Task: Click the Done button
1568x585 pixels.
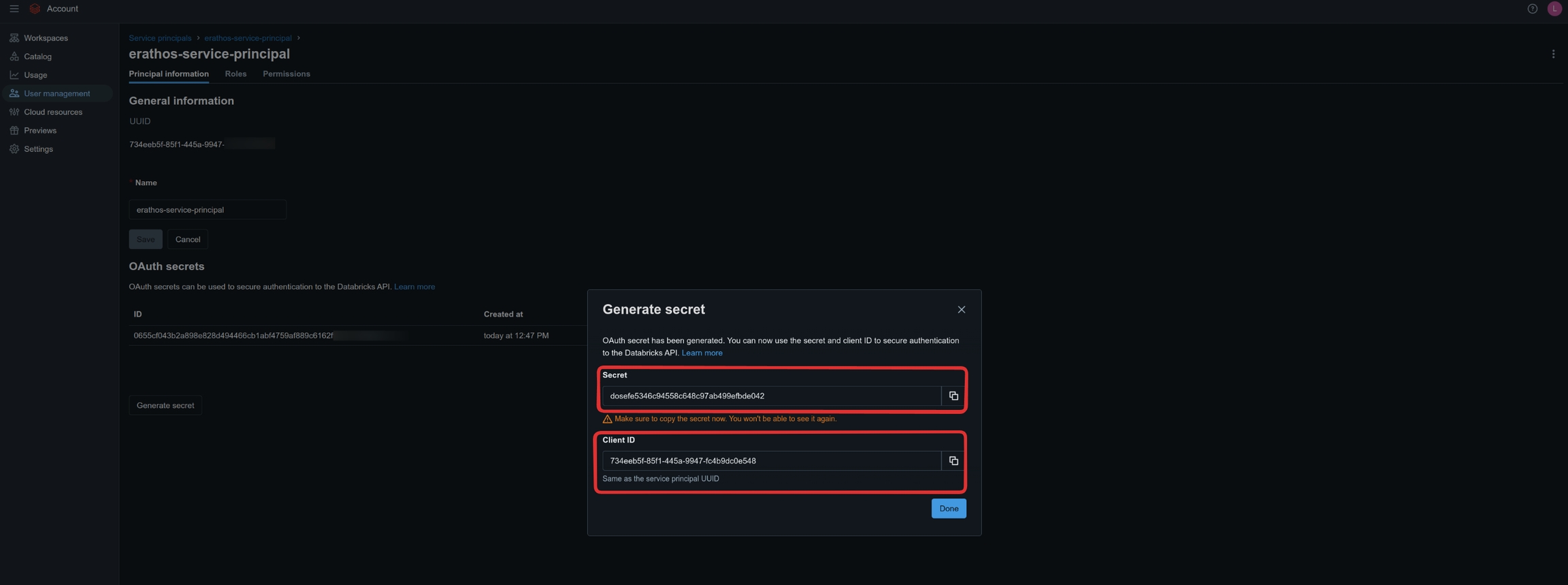Action: click(949, 509)
